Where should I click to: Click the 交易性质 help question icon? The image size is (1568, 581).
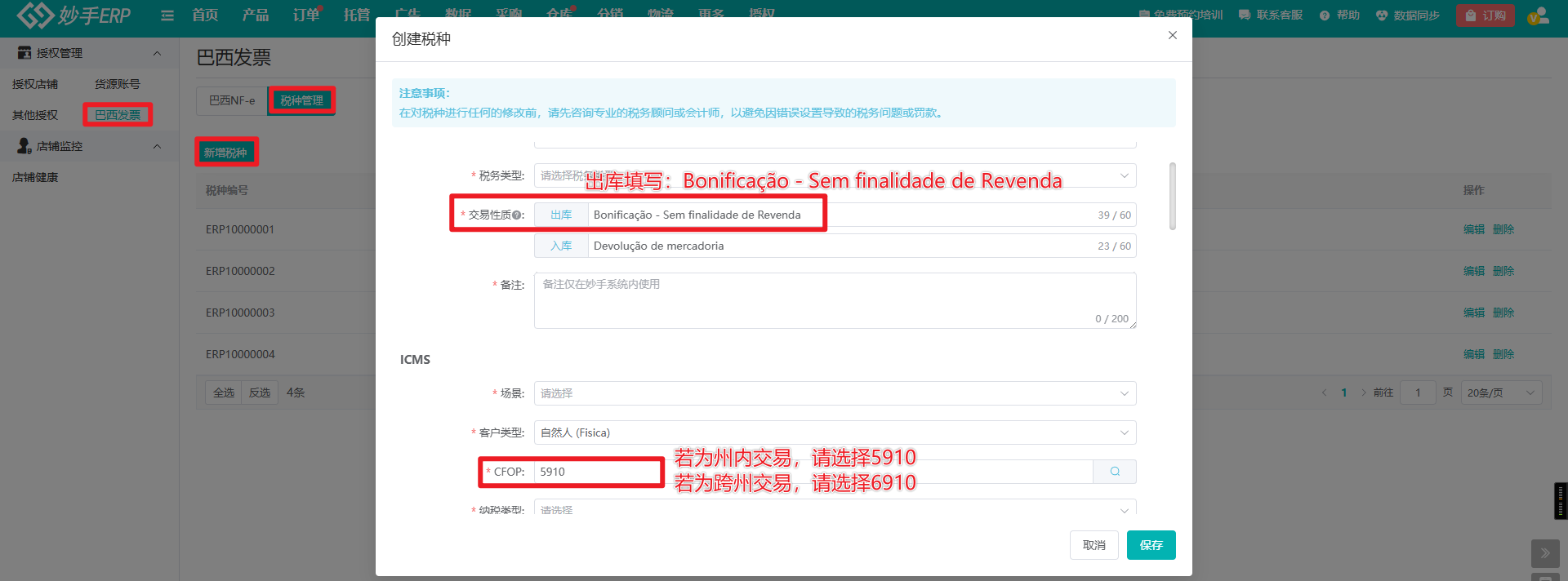[518, 215]
